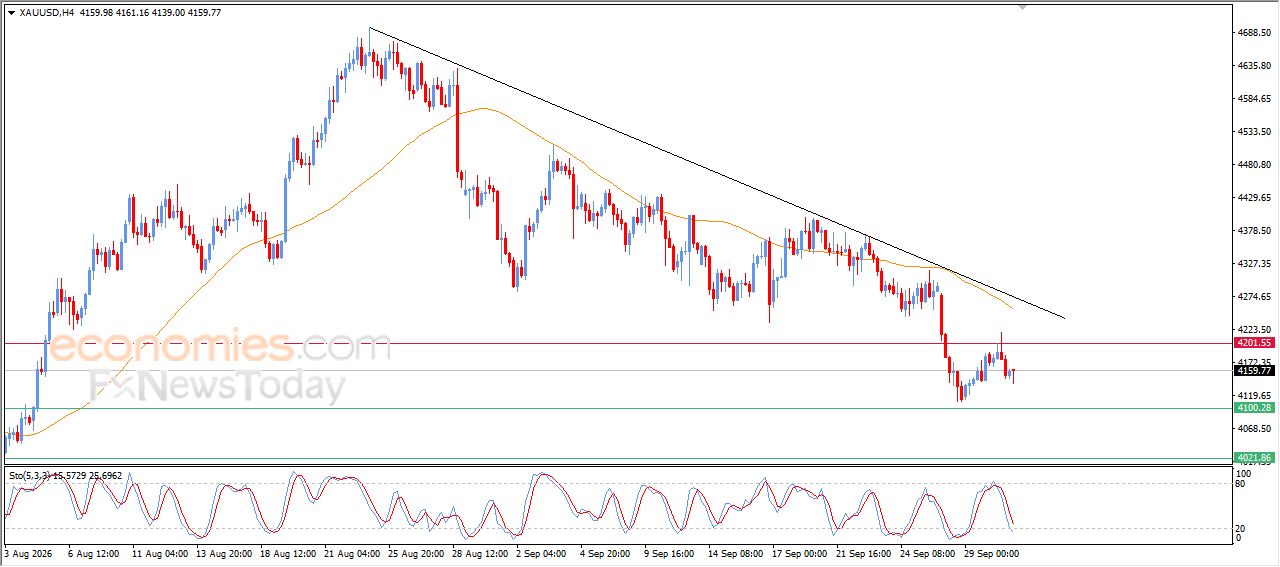Click the black current price label 4159.77
The width and height of the screenshot is (1280, 567).
(1253, 371)
